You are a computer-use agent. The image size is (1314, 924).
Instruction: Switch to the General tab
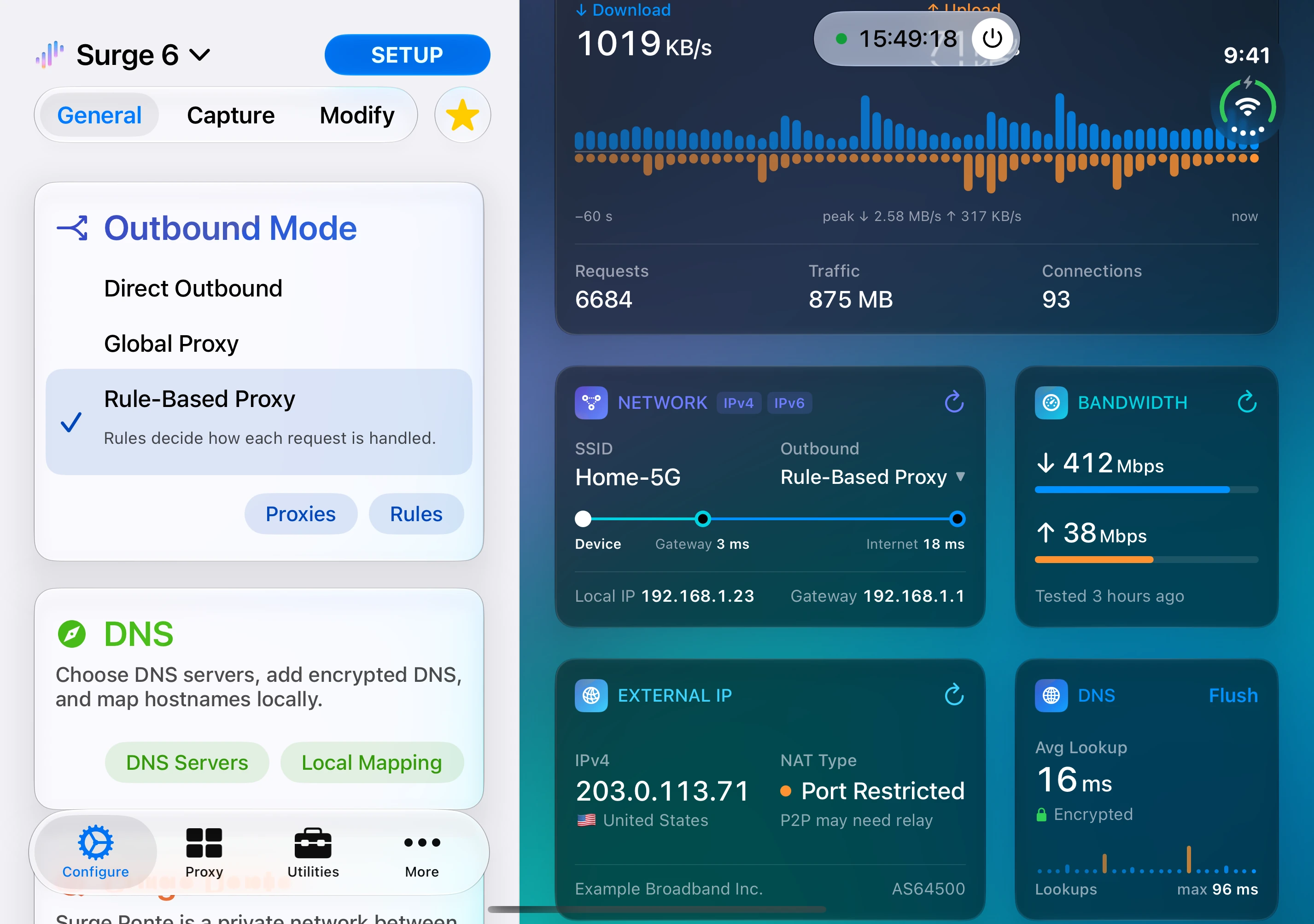(x=99, y=115)
